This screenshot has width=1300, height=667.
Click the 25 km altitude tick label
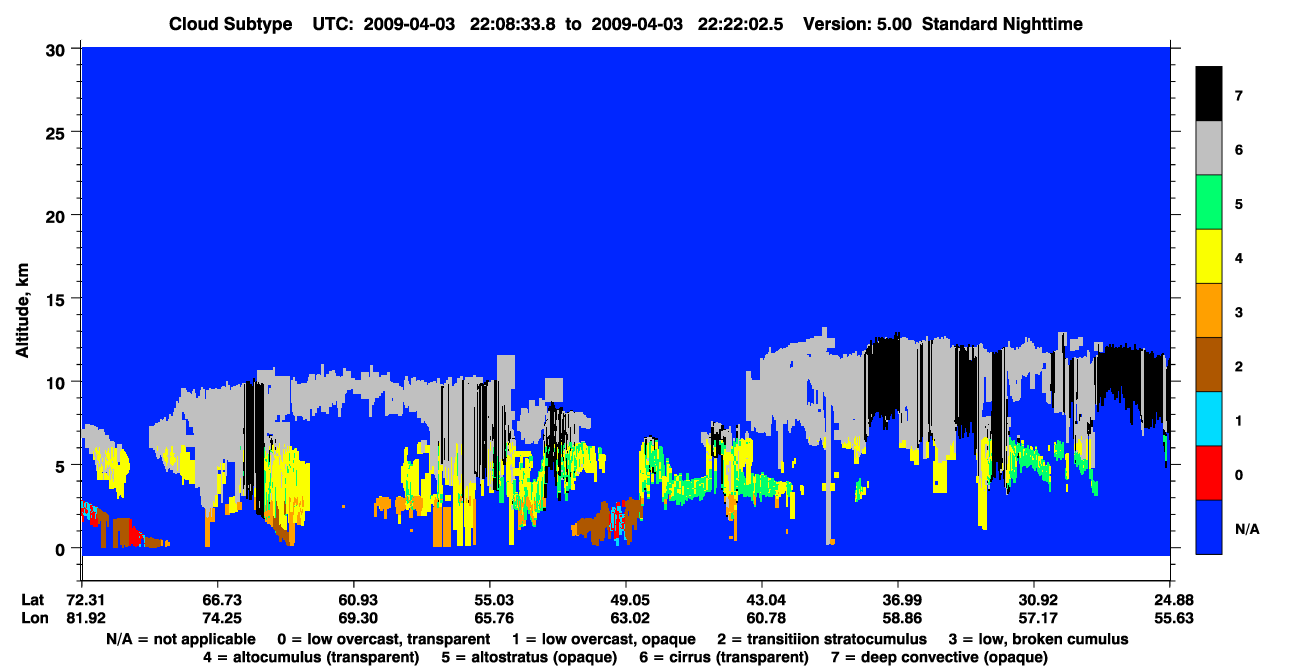[58, 132]
